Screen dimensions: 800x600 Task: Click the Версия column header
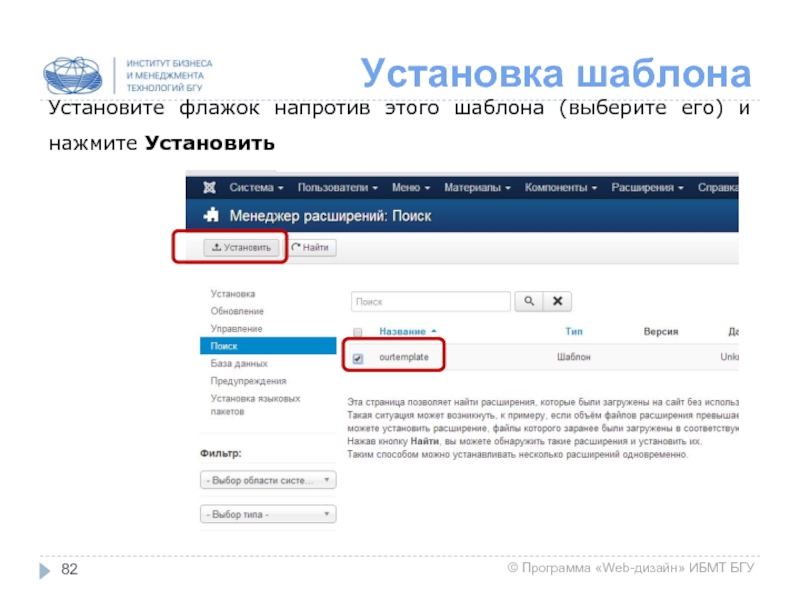[x=661, y=332]
